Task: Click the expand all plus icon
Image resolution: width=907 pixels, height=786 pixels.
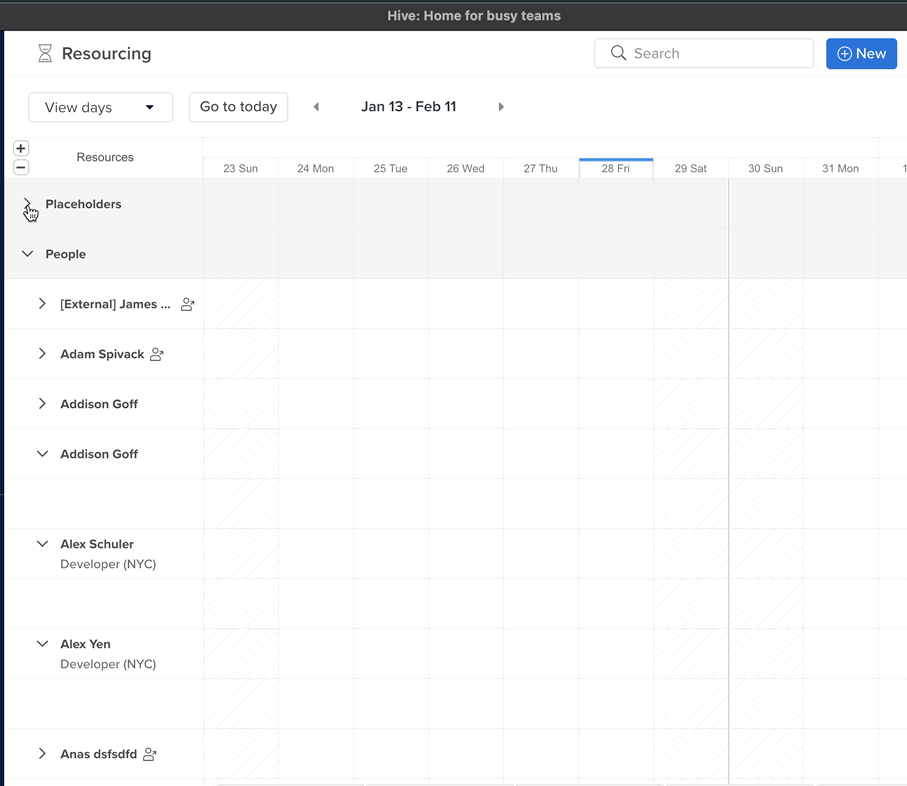Action: 21,148
